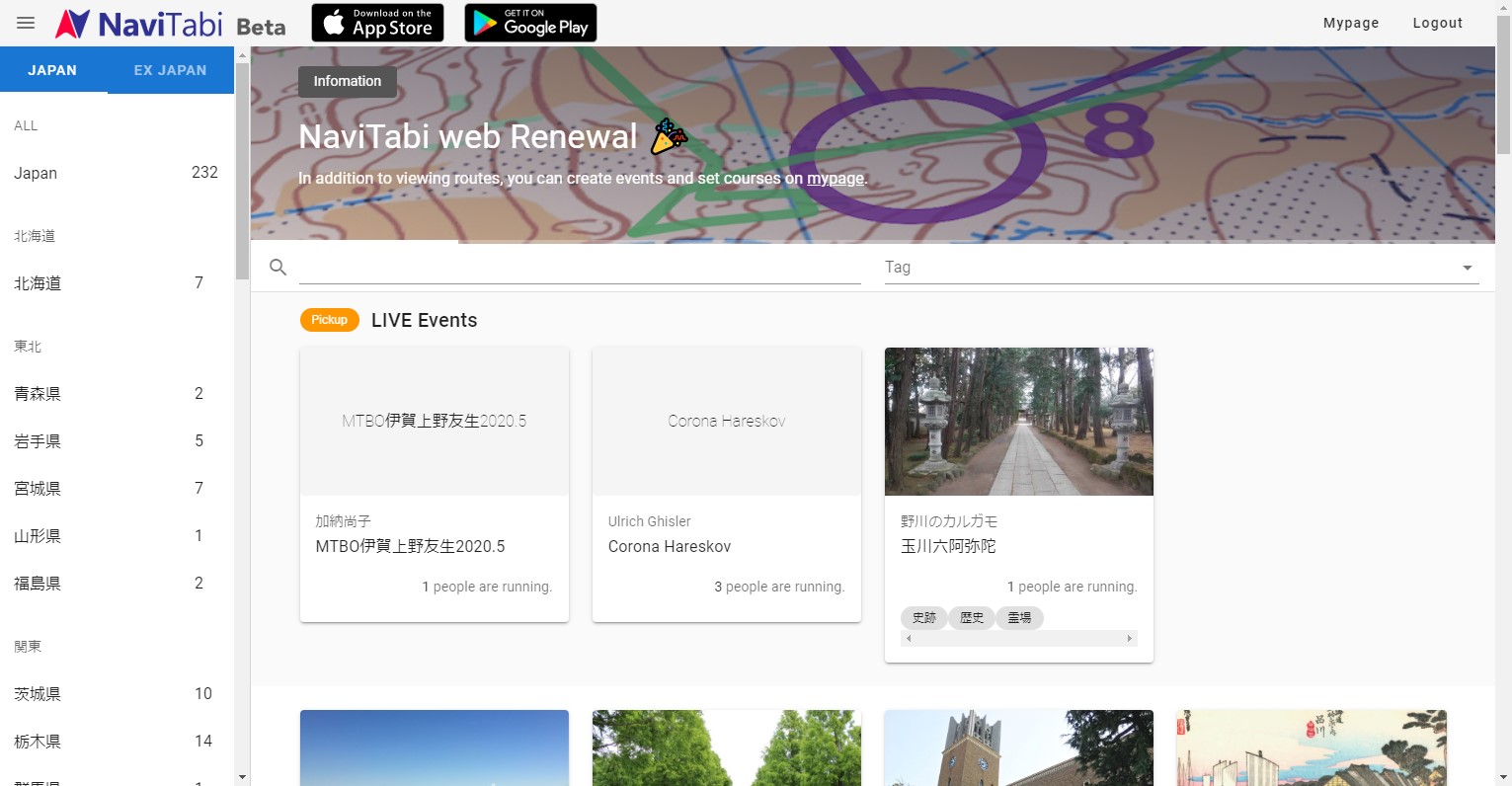Click the LIVE Events heading
This screenshot has height=786, width=1512.
pyautogui.click(x=425, y=320)
